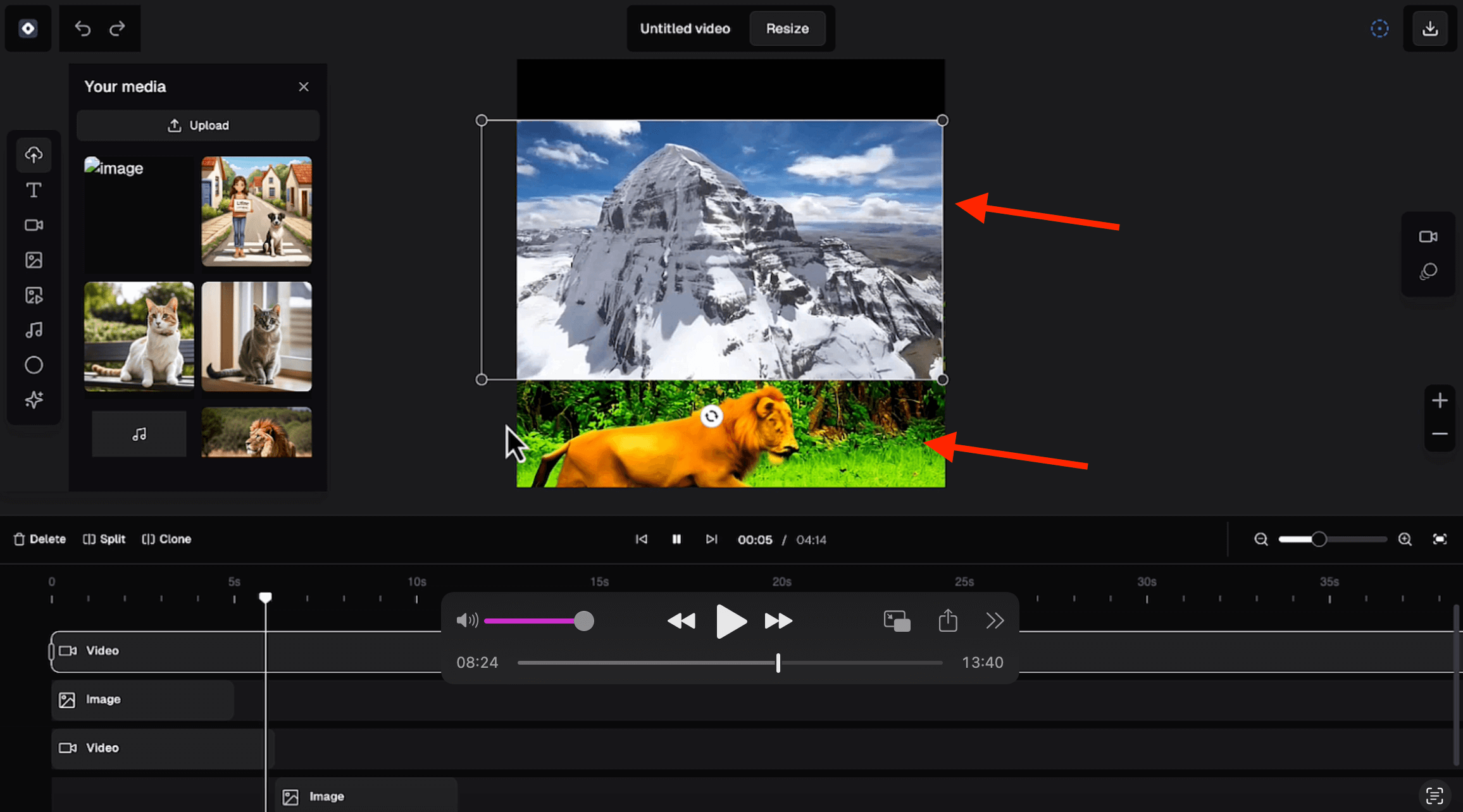
Task: Toggle picture-in-picture in overlay player
Action: tap(897, 620)
